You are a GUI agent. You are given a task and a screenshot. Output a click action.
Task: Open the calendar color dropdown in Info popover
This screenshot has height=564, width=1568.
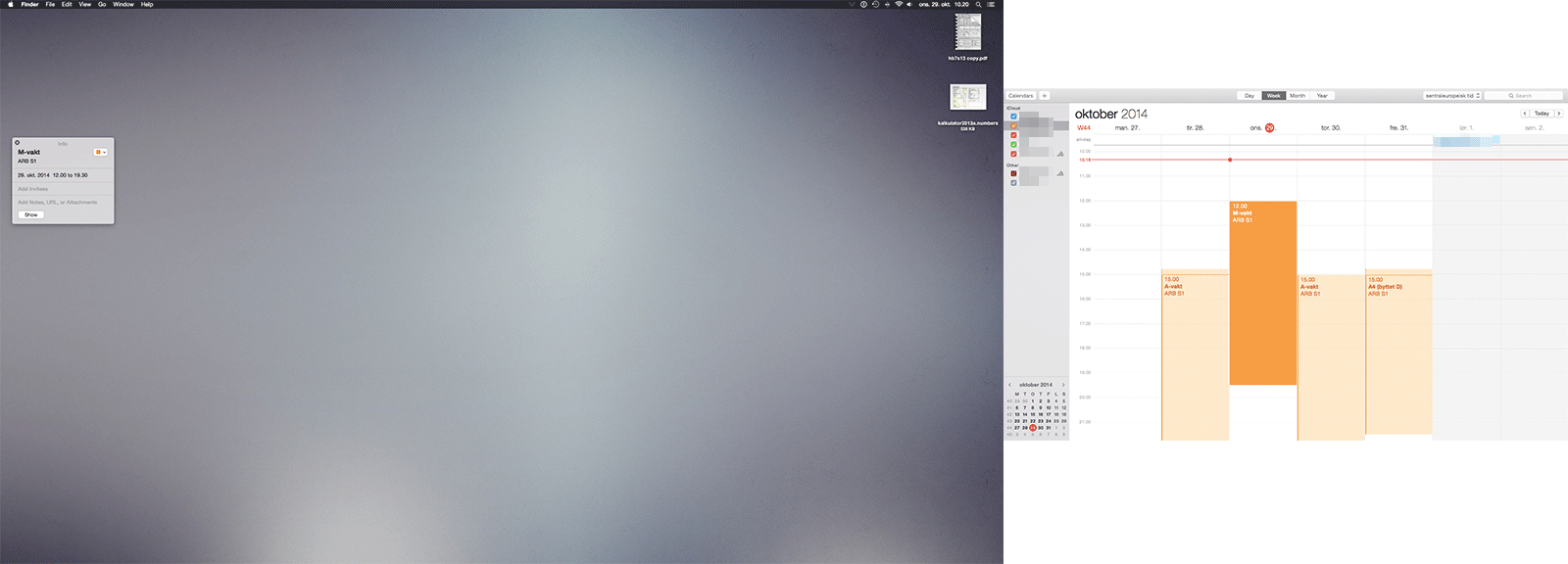coord(100,152)
